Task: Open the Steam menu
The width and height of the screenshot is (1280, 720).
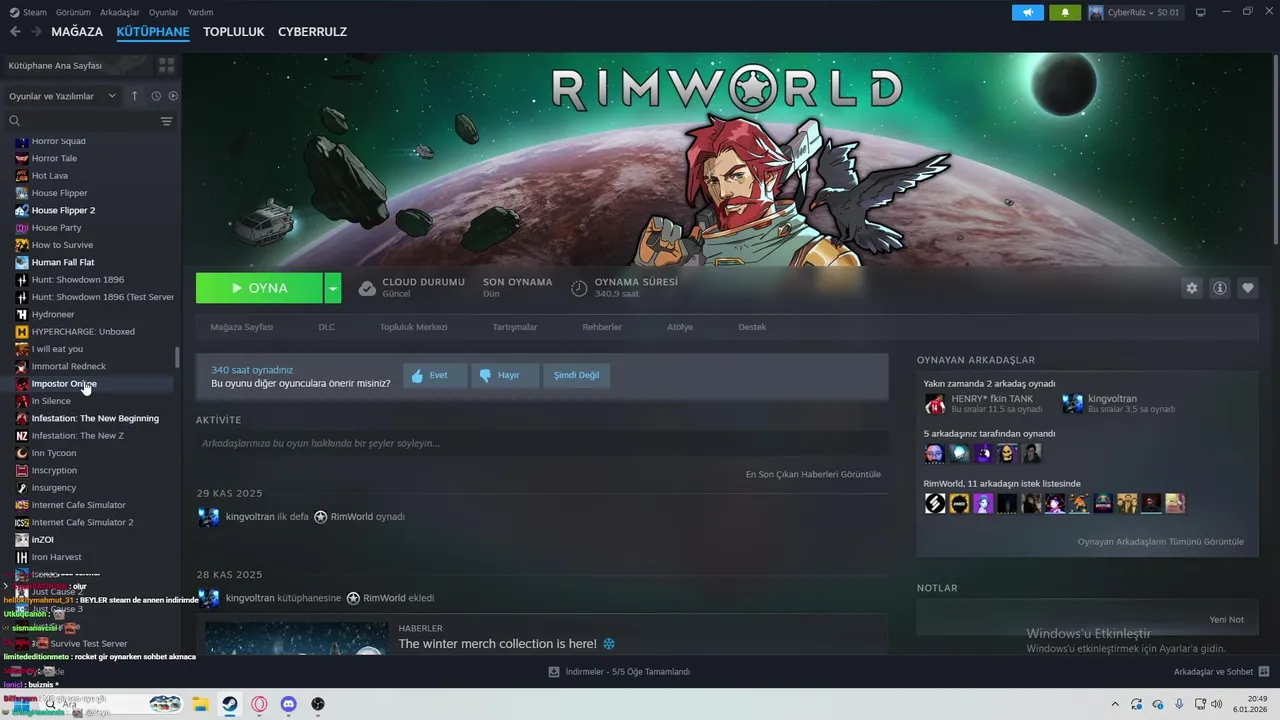Action: tap(28, 12)
